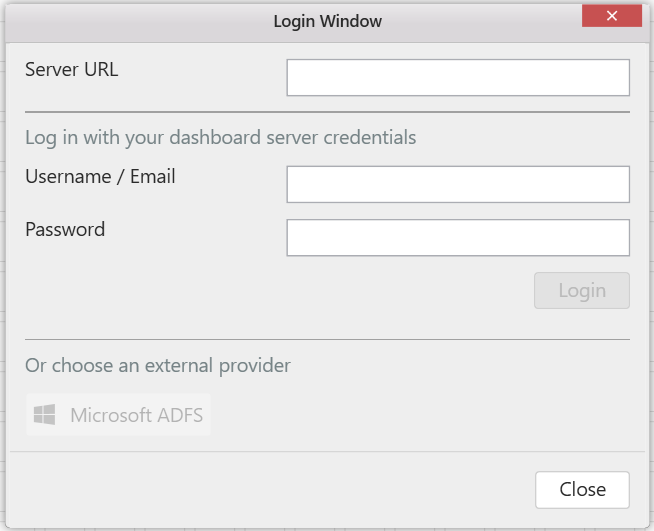The width and height of the screenshot is (654, 531).
Task: Click the divider line above the Close button
Action: (x=327, y=452)
